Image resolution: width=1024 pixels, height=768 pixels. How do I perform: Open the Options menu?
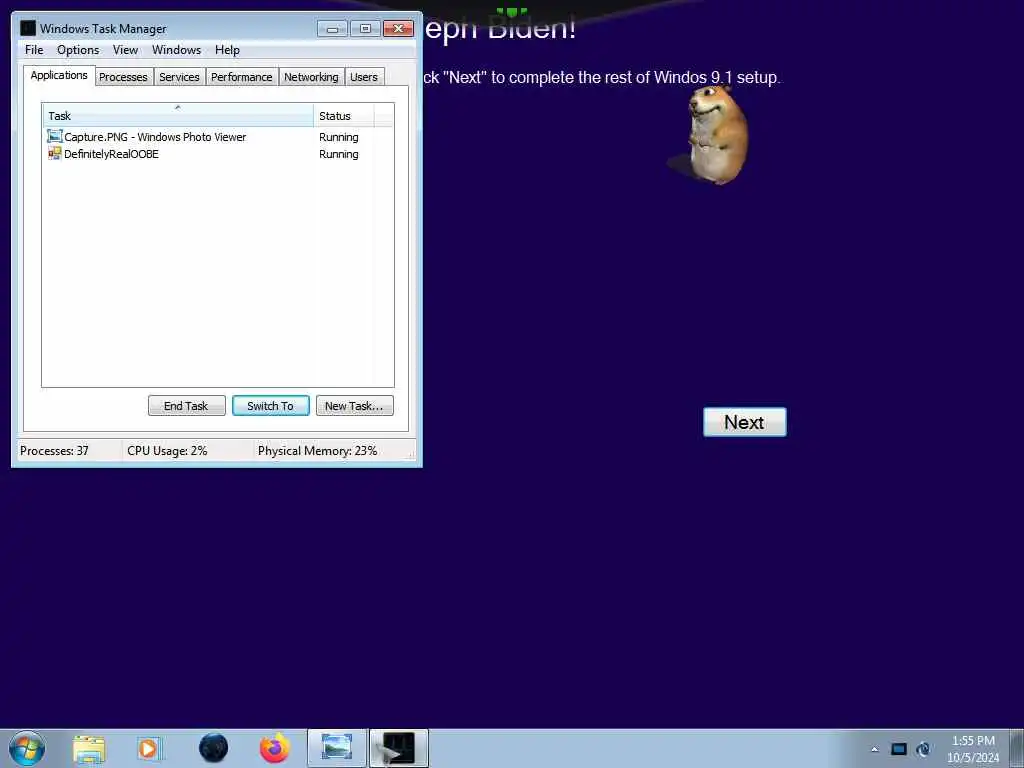coord(78,50)
